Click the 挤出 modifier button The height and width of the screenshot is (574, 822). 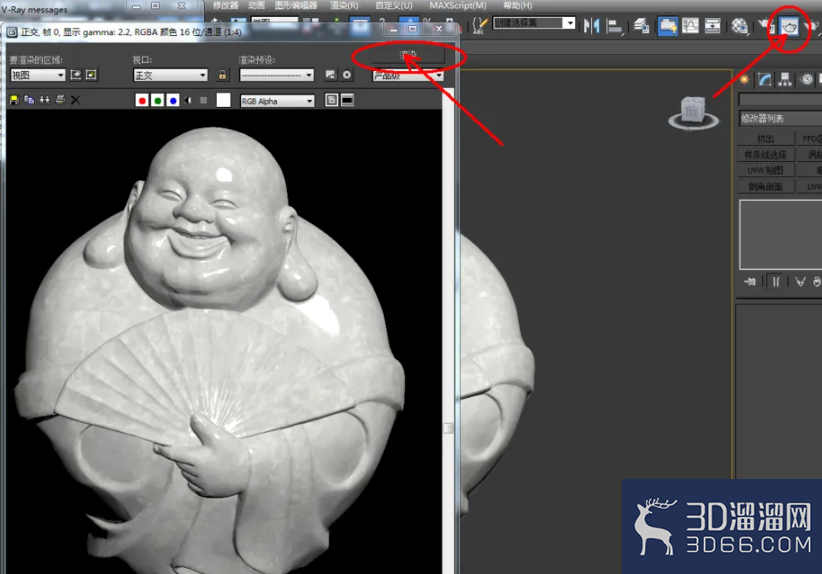765,138
